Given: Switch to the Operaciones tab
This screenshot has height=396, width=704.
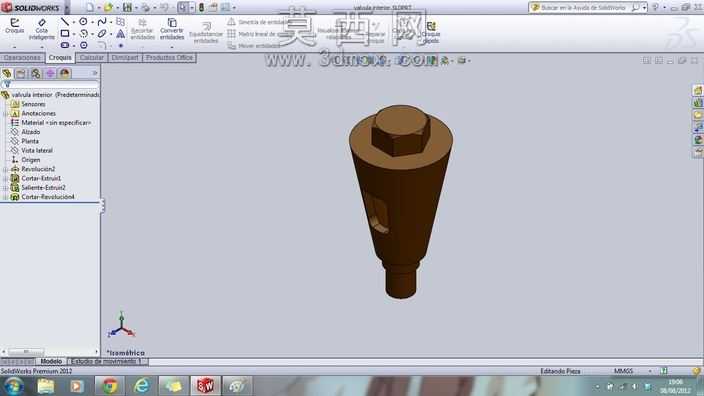Looking at the screenshot, I should [x=22, y=57].
